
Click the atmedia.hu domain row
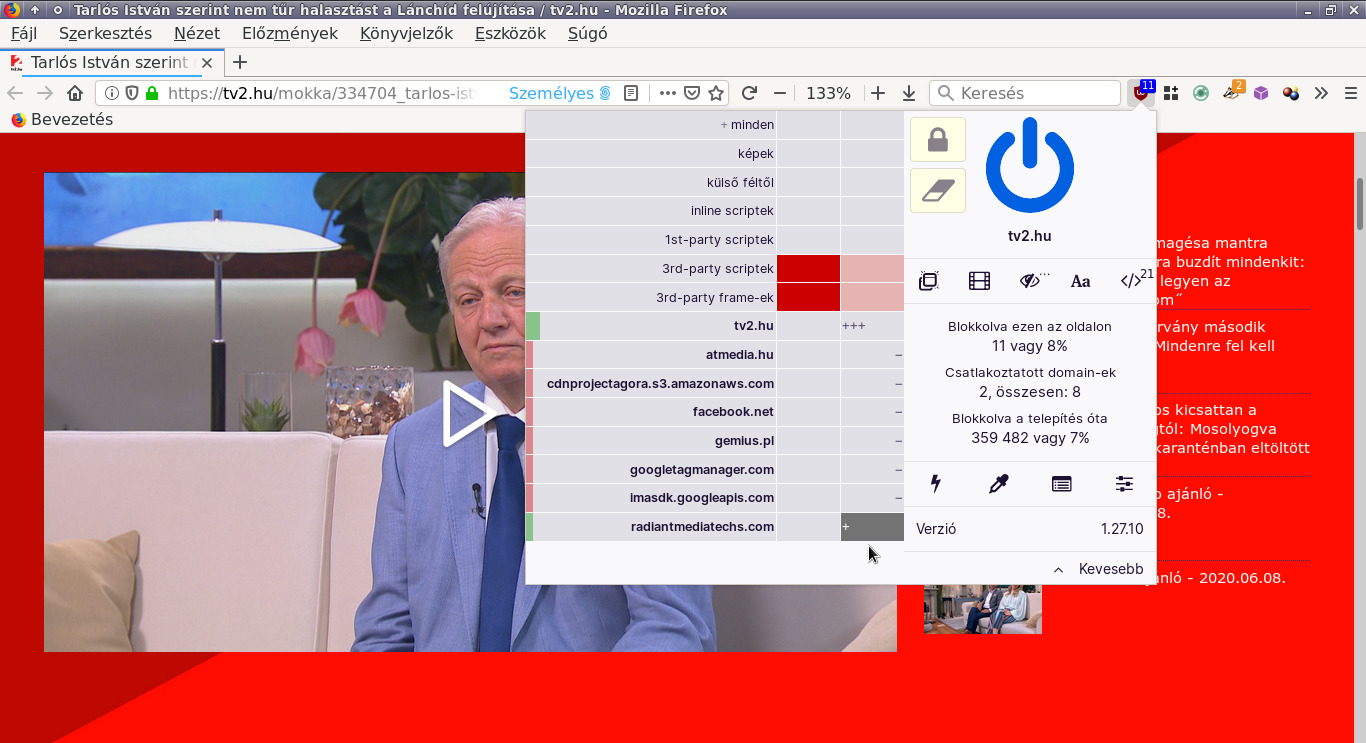[651, 355]
